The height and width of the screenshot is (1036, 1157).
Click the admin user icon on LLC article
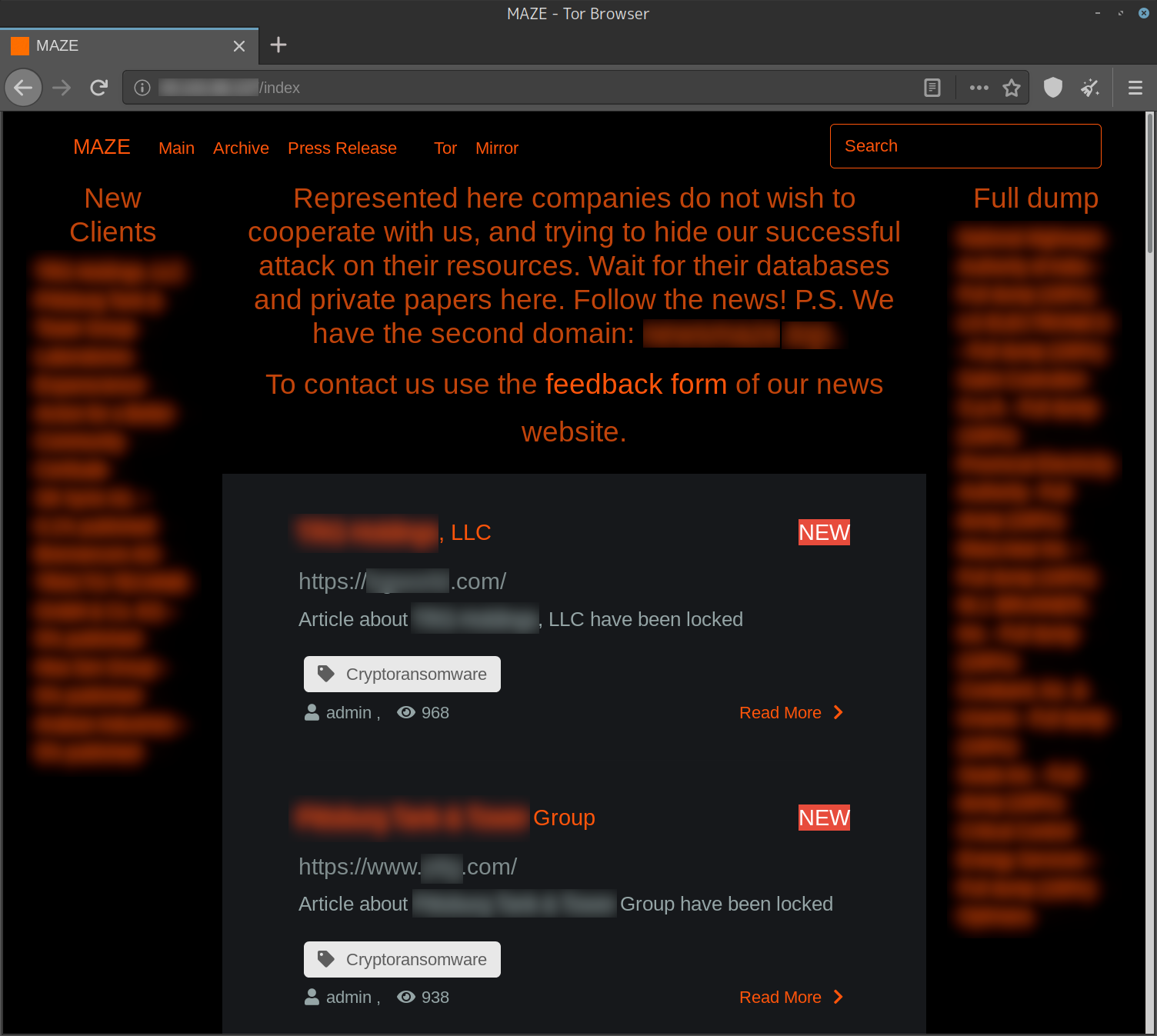point(312,712)
